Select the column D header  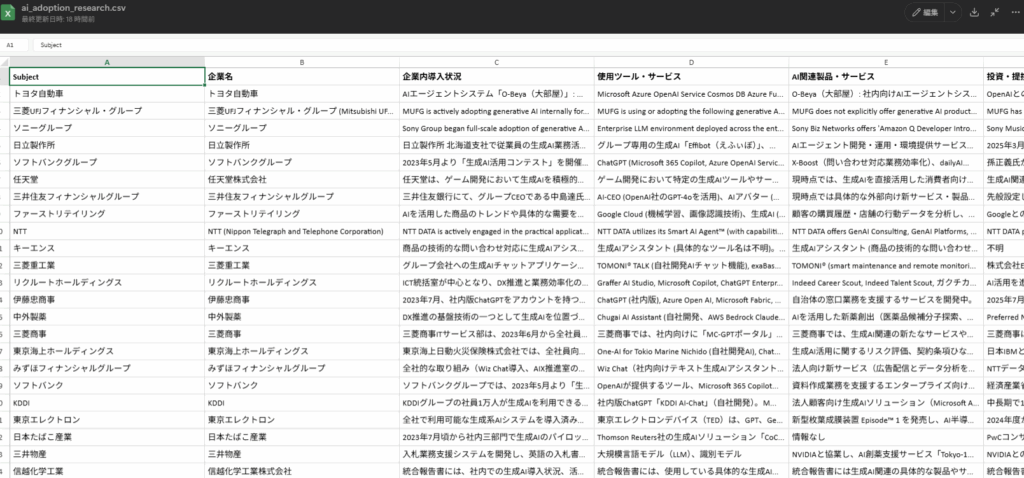(x=692, y=63)
